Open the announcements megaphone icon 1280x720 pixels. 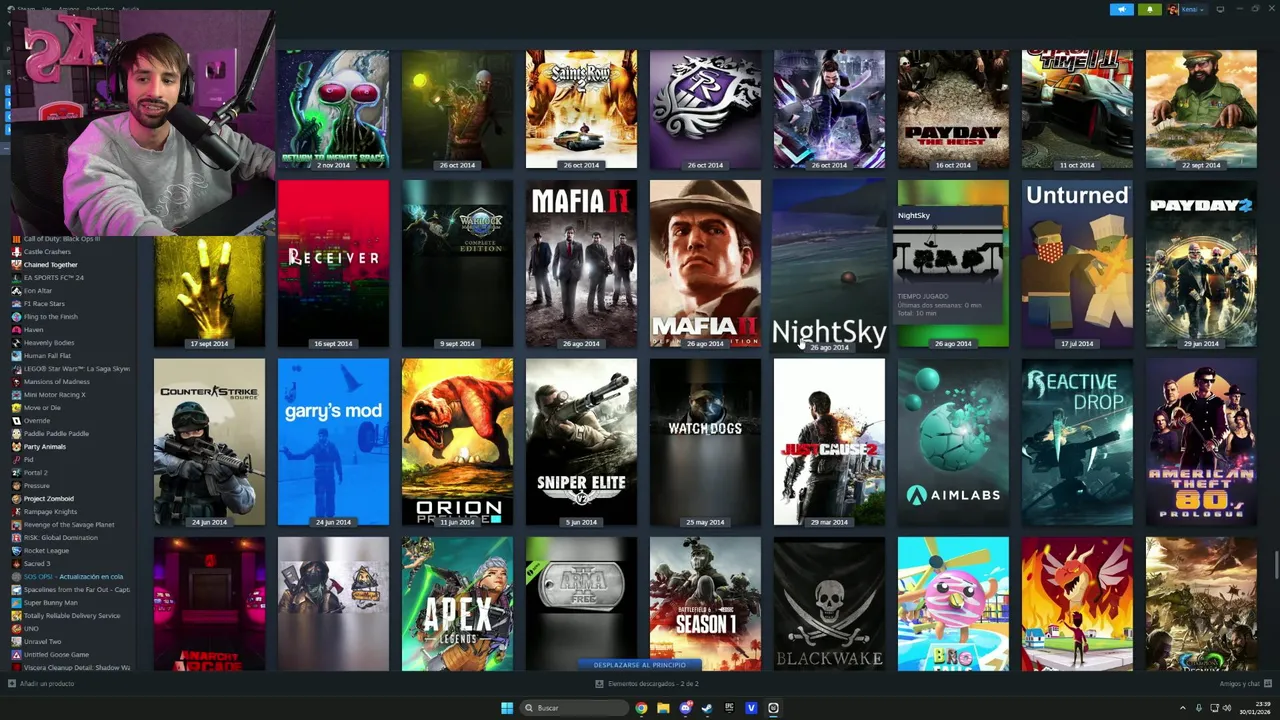[x=1121, y=9]
